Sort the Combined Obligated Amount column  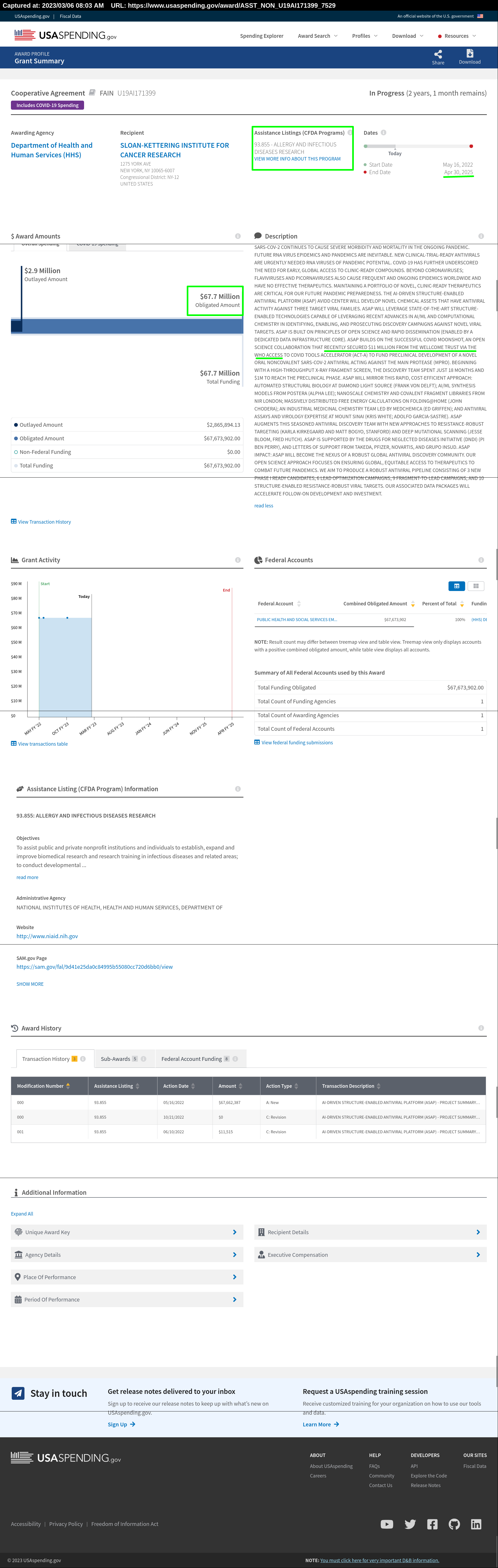pyautogui.click(x=413, y=604)
